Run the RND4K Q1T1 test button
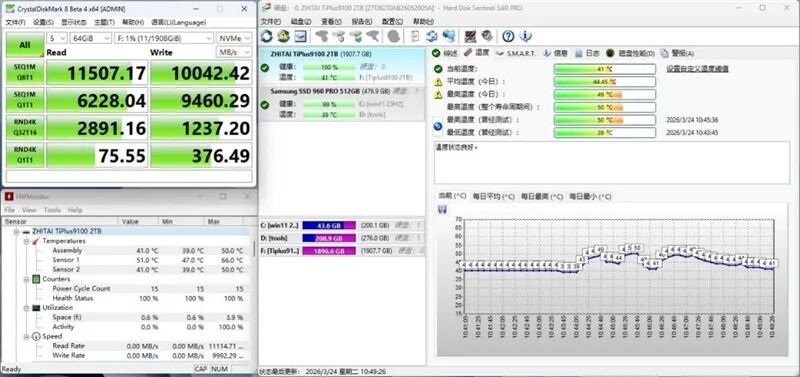The width and height of the screenshot is (800, 377). (24, 155)
